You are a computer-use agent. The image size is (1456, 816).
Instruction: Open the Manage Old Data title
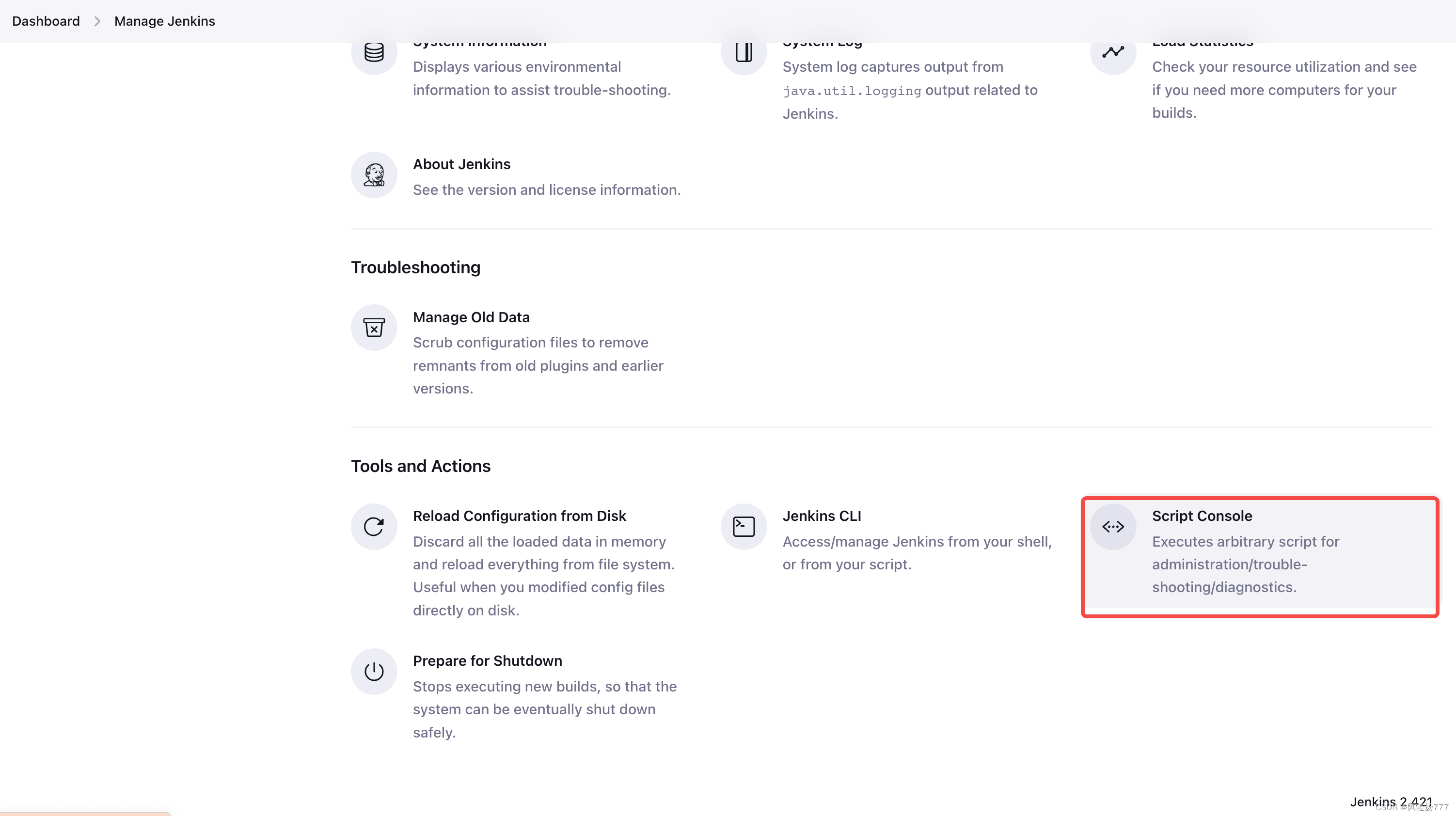coord(471,317)
